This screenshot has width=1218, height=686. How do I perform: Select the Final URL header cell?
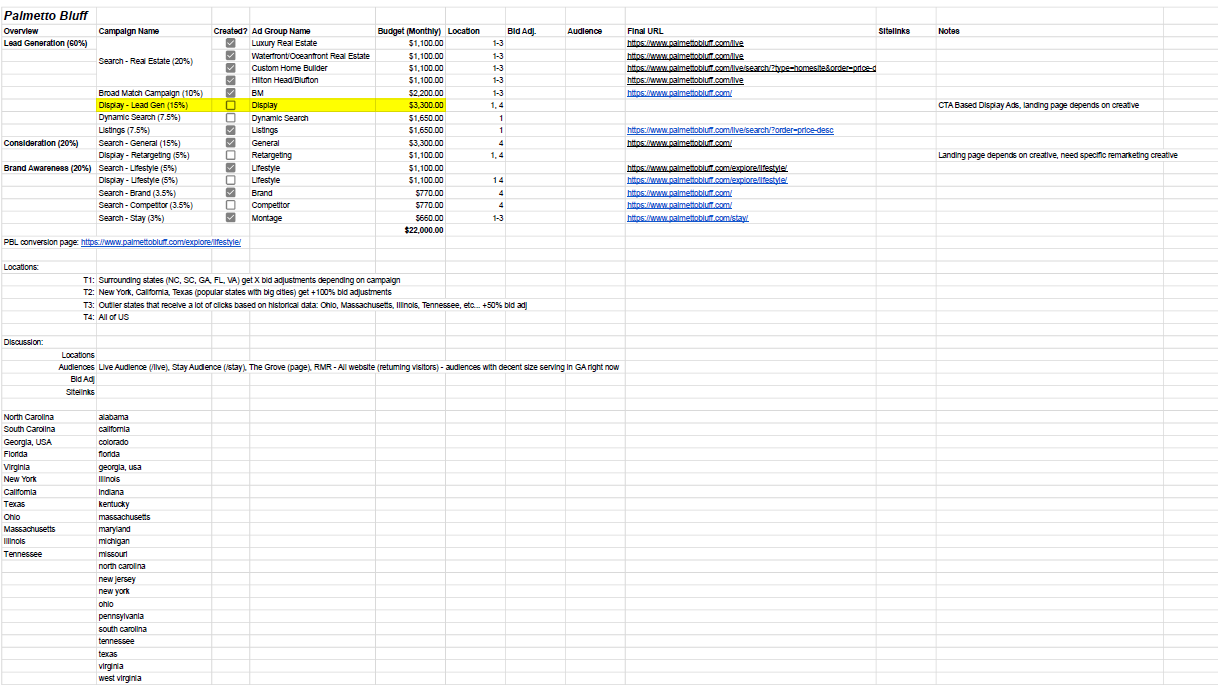pos(750,31)
